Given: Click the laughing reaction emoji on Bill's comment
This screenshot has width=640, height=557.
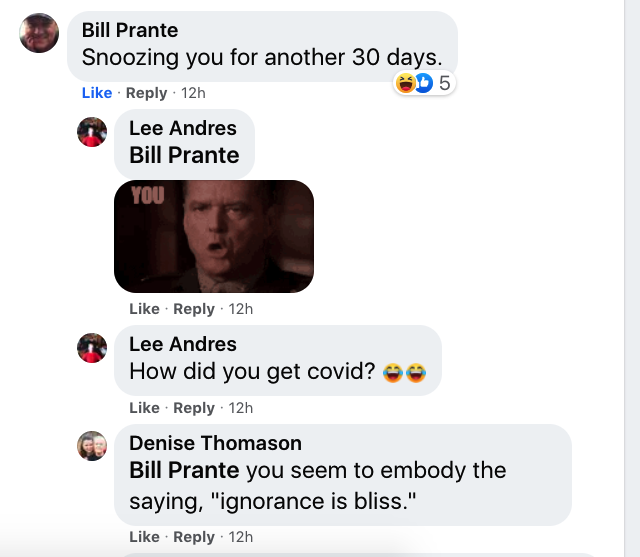Looking at the screenshot, I should [x=405, y=83].
